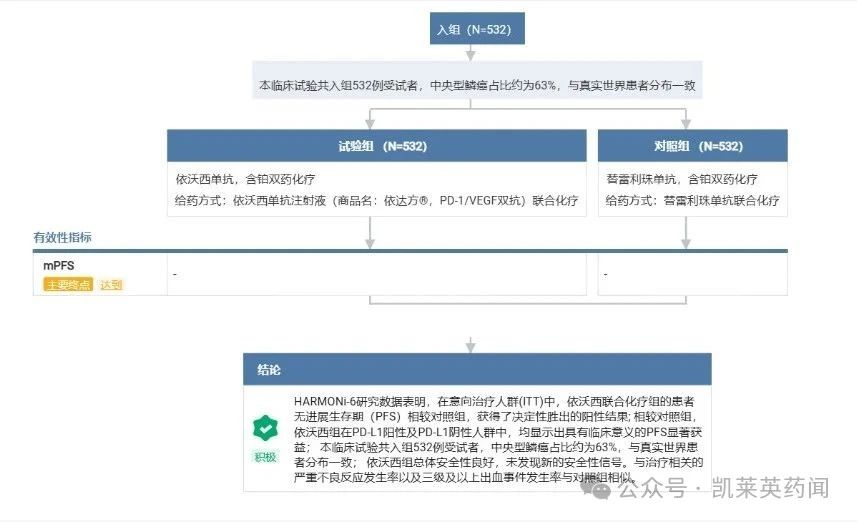
Task: Click the mPFS value cell under 对照组
Action: pos(692,274)
